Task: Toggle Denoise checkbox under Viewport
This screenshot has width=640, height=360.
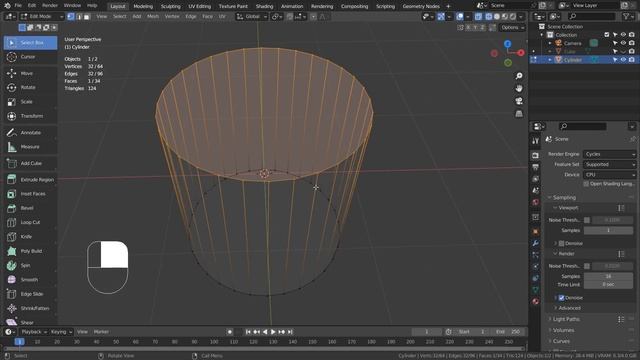Action: coord(561,243)
